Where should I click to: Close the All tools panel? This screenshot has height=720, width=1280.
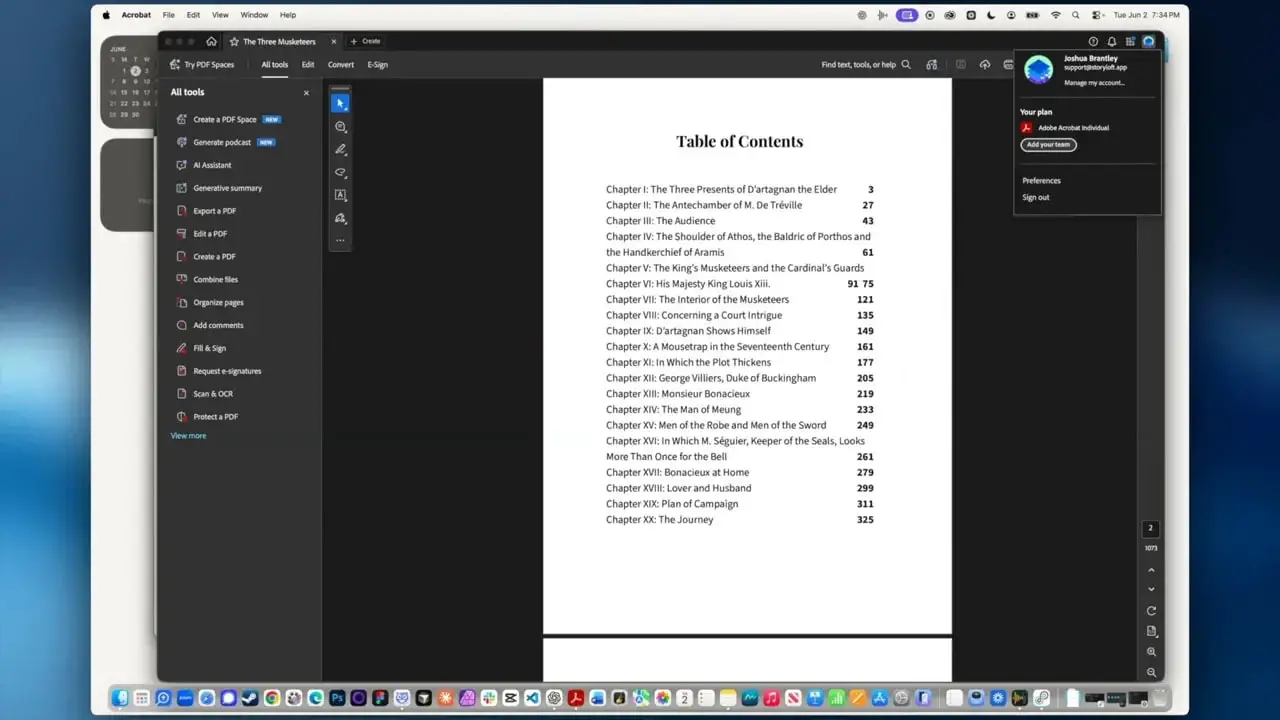pyautogui.click(x=306, y=93)
